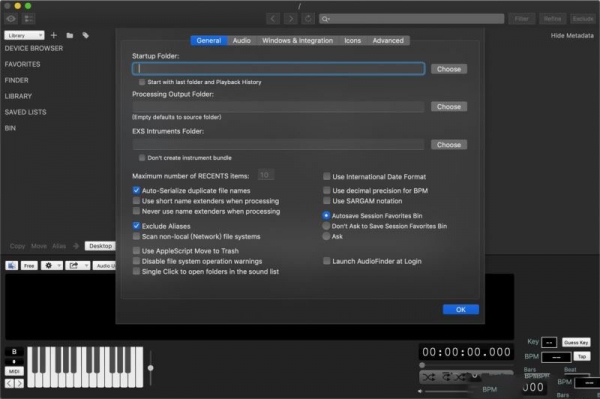Open the Icons tab
Image resolution: width=600 pixels, height=399 pixels.
352,41
